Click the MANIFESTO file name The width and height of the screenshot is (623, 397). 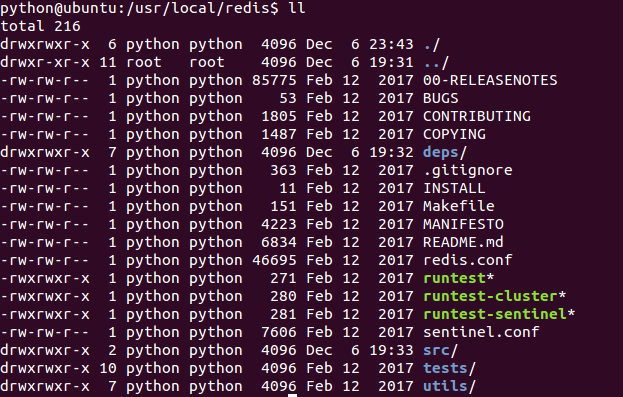(x=463, y=224)
